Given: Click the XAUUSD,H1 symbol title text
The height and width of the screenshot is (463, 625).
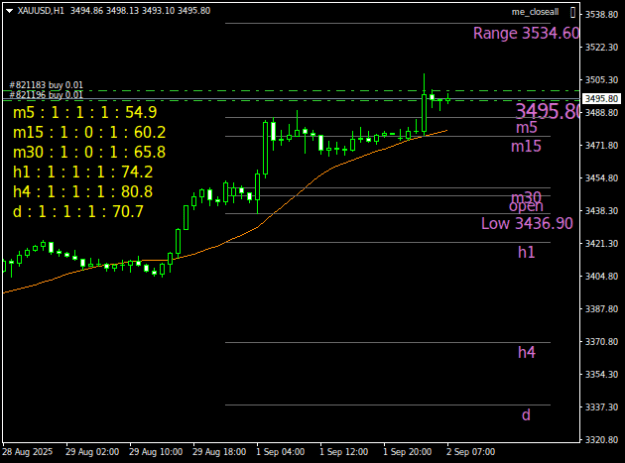Looking at the screenshot, I should click(41, 11).
